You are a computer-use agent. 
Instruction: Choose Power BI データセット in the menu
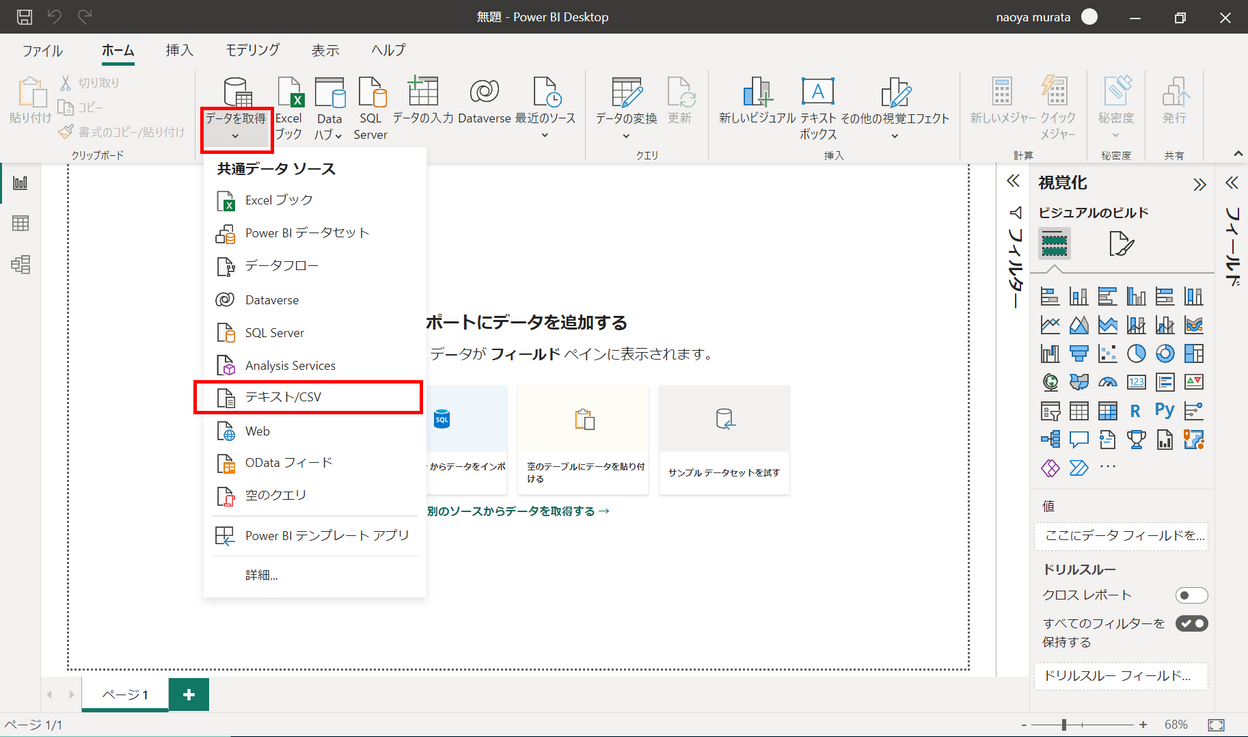(x=313, y=233)
